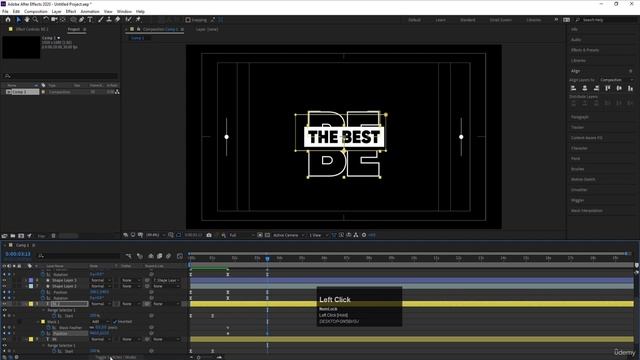This screenshot has width=640, height=360.
Task: Open the Effect menu
Action: click(x=71, y=11)
